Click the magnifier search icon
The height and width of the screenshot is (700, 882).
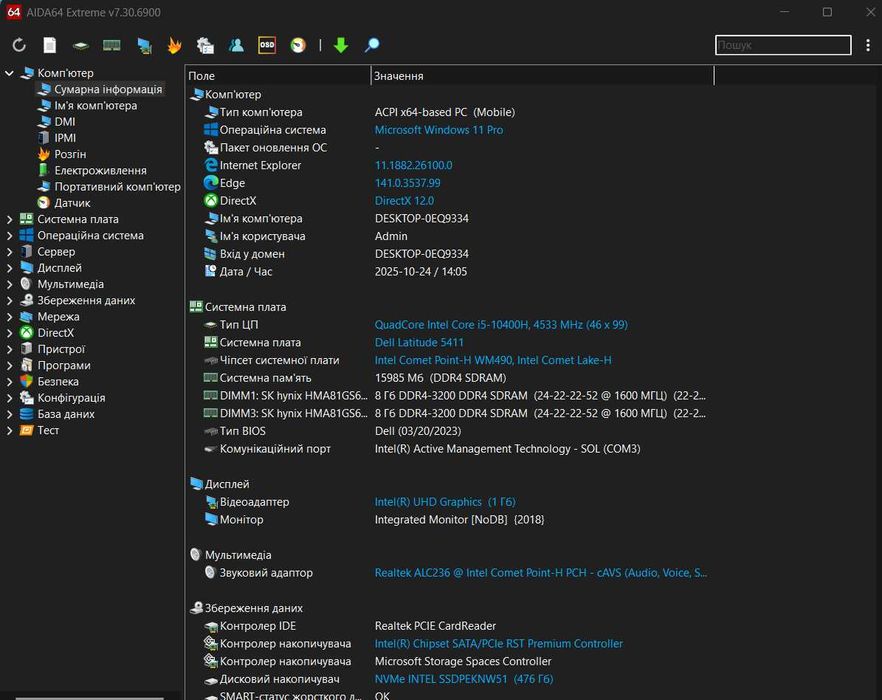tap(372, 45)
